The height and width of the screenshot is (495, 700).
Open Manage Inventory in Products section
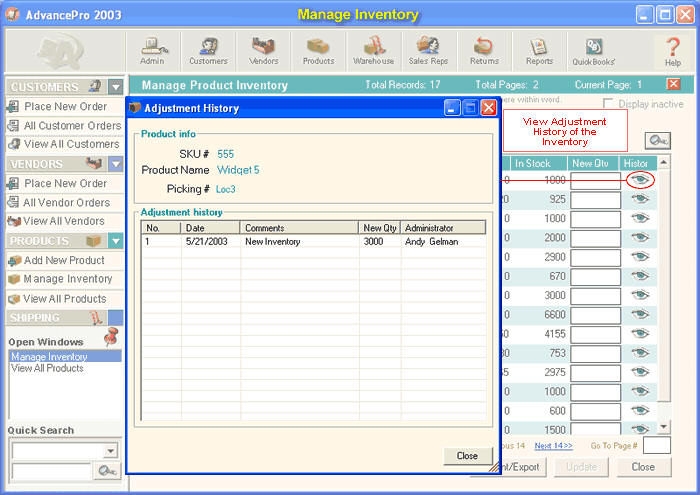65,279
